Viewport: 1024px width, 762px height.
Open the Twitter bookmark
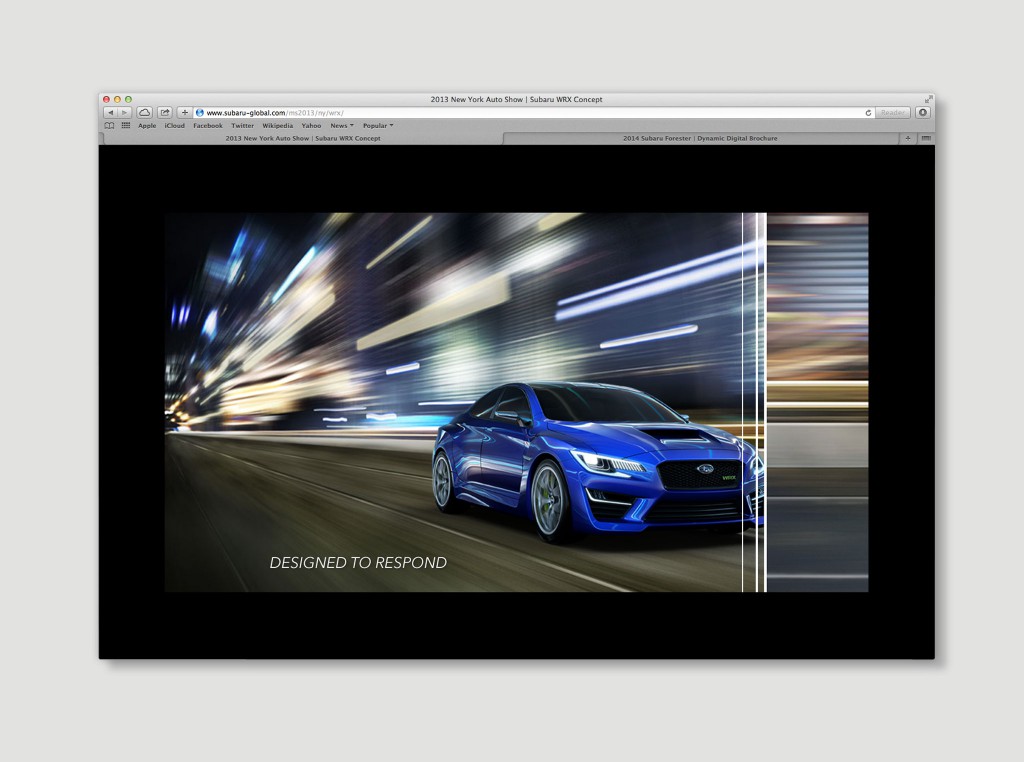[242, 125]
